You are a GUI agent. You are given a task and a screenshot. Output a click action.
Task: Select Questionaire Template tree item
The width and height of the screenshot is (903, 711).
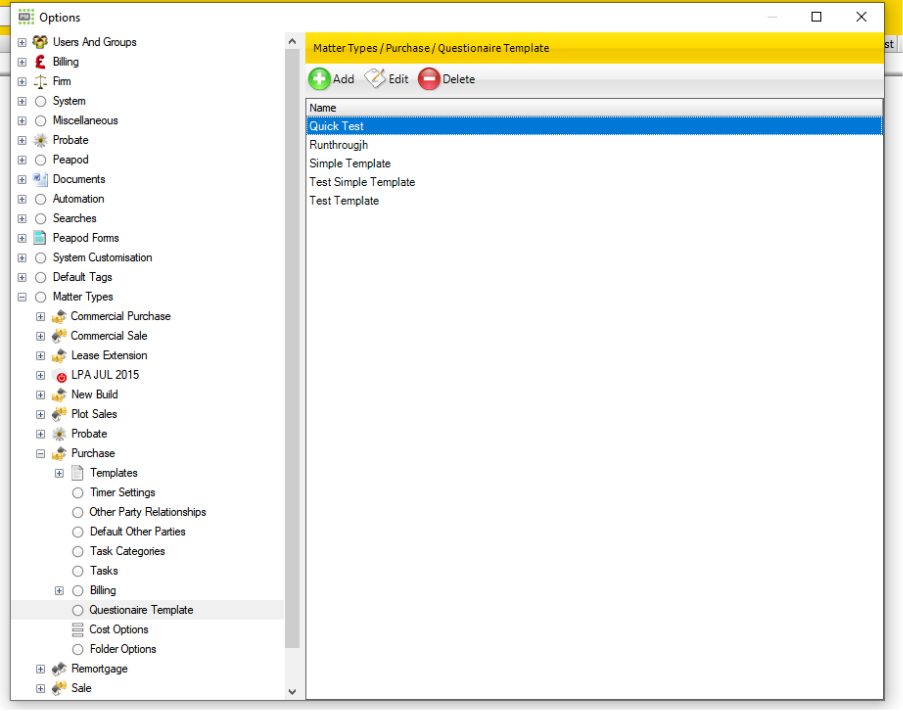click(x=141, y=610)
